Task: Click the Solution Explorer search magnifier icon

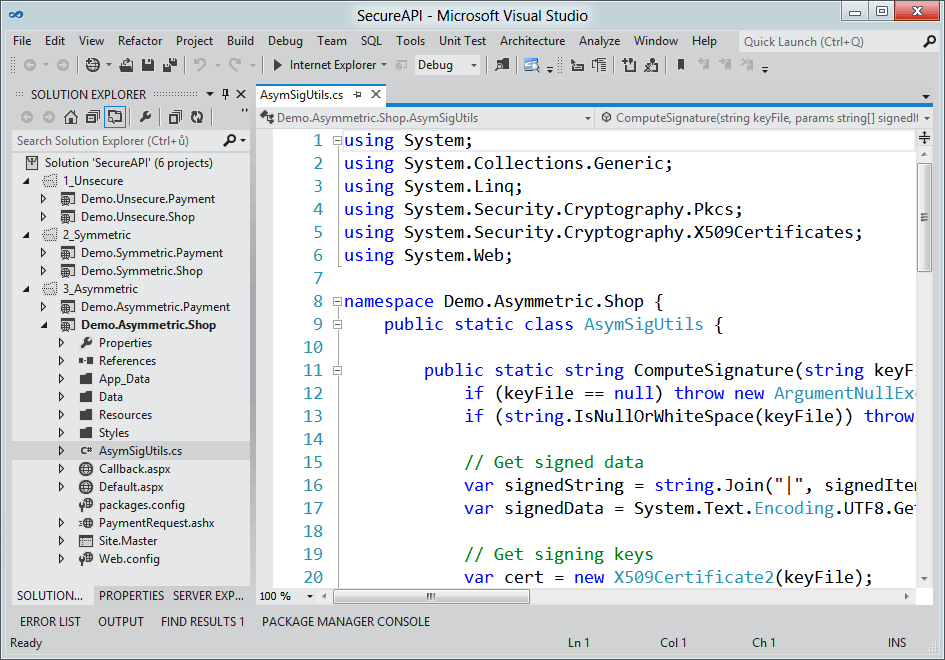Action: point(230,140)
